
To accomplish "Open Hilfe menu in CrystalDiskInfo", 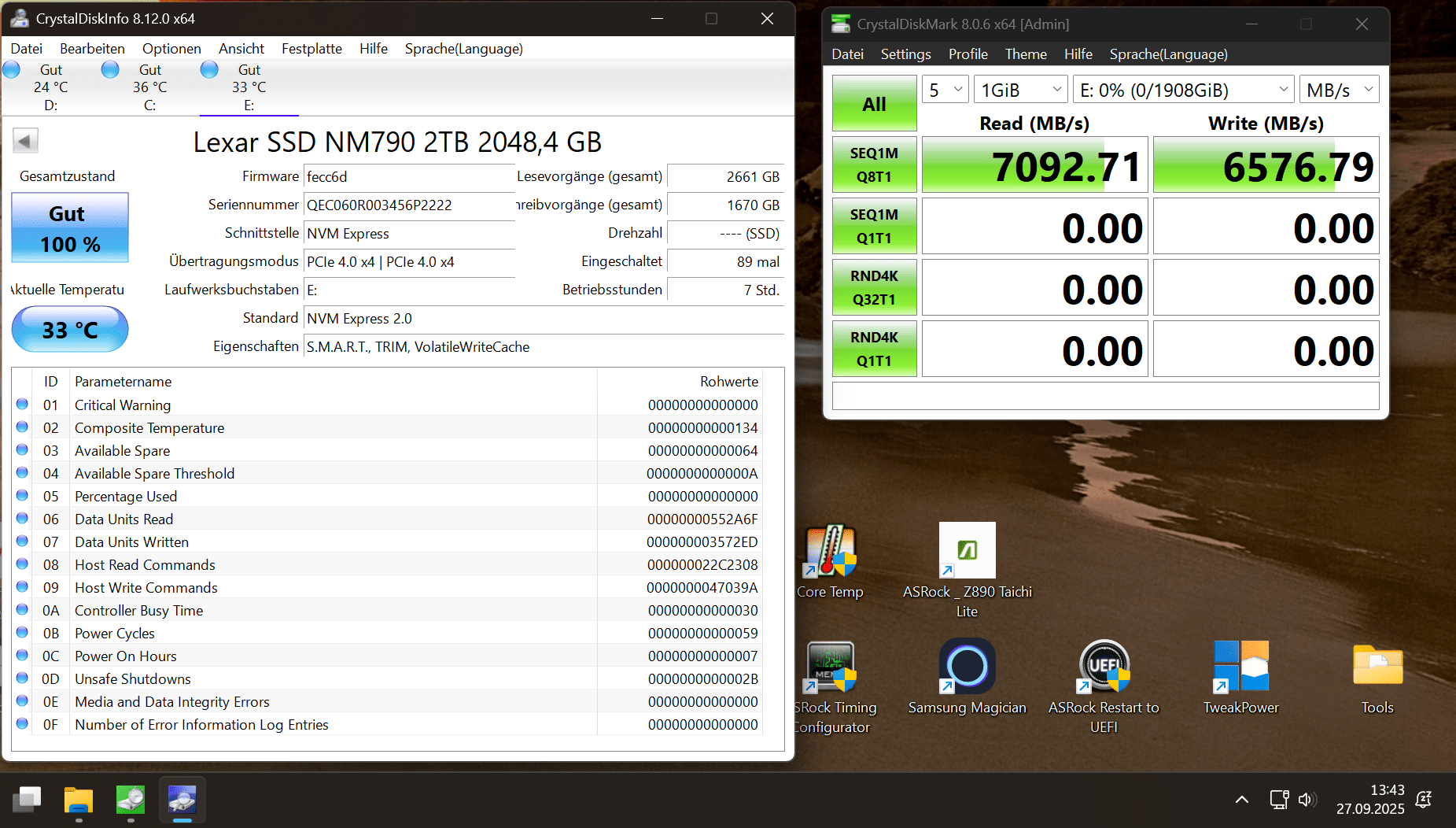I will (x=374, y=49).
